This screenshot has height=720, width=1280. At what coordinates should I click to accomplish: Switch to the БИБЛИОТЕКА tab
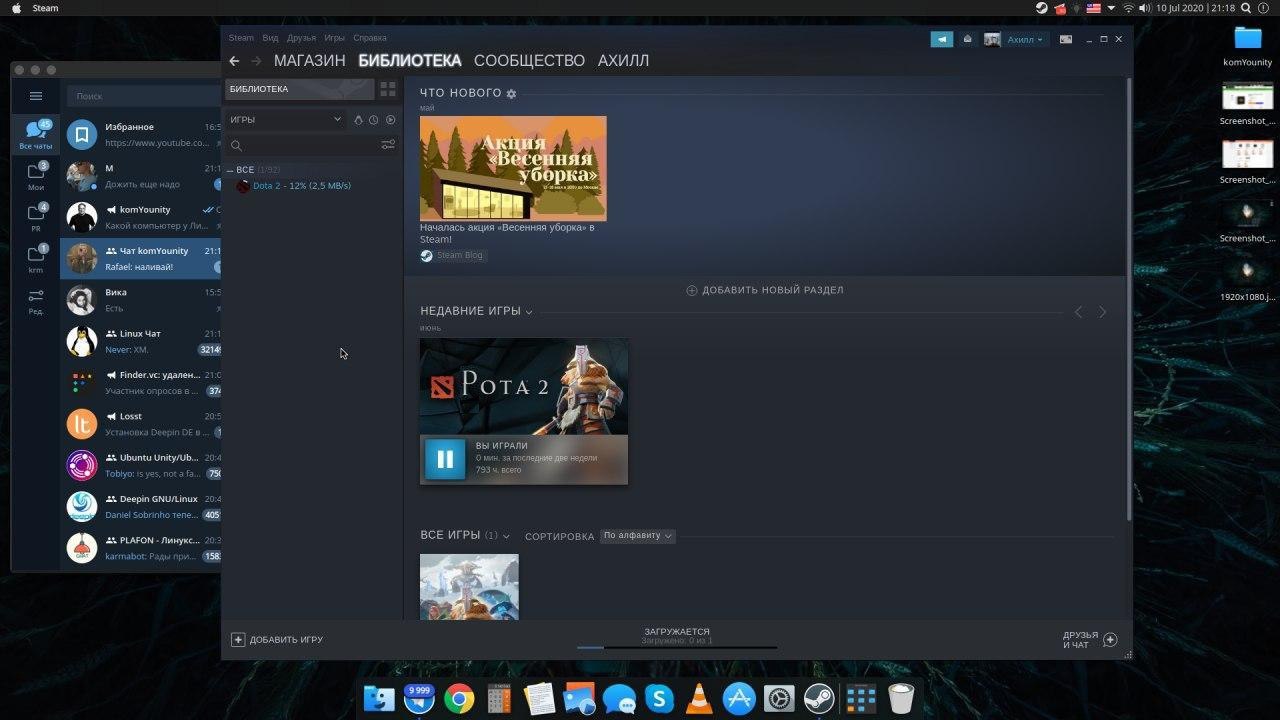410,61
